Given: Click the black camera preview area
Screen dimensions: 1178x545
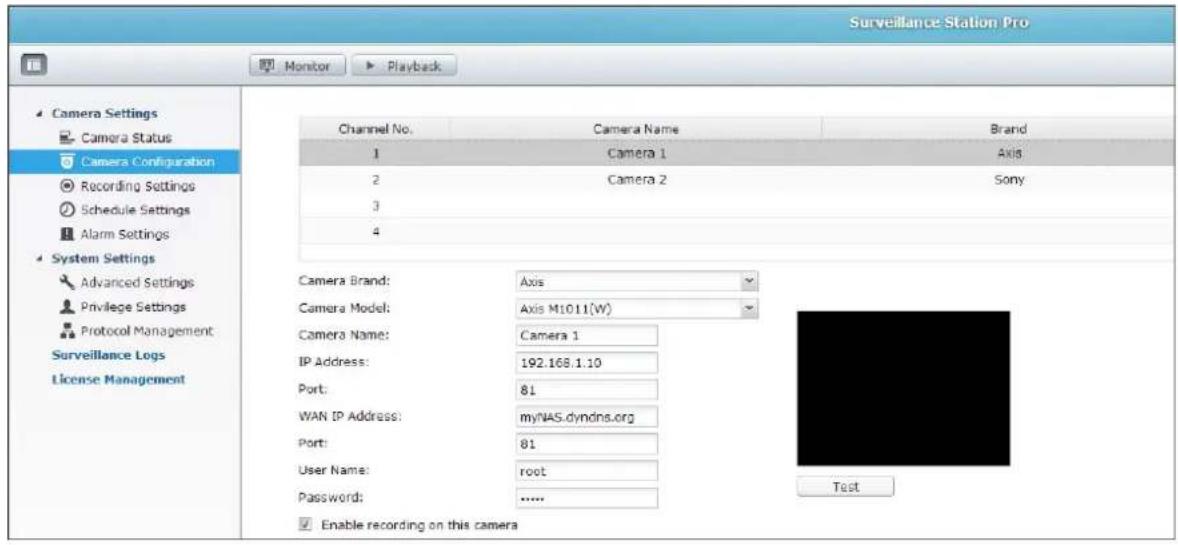Looking at the screenshot, I should [903, 389].
